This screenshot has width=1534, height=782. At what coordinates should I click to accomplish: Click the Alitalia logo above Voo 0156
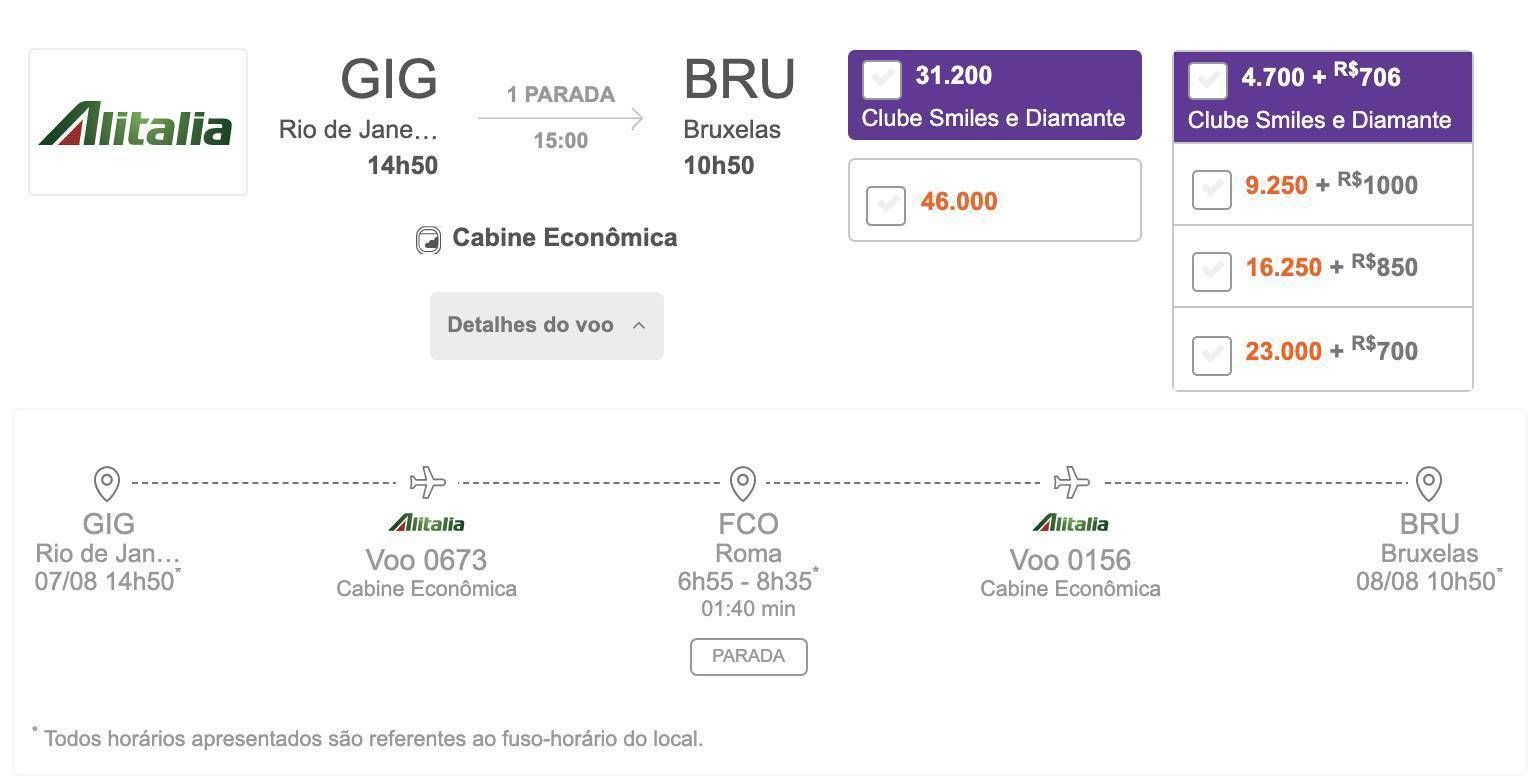[1070, 523]
